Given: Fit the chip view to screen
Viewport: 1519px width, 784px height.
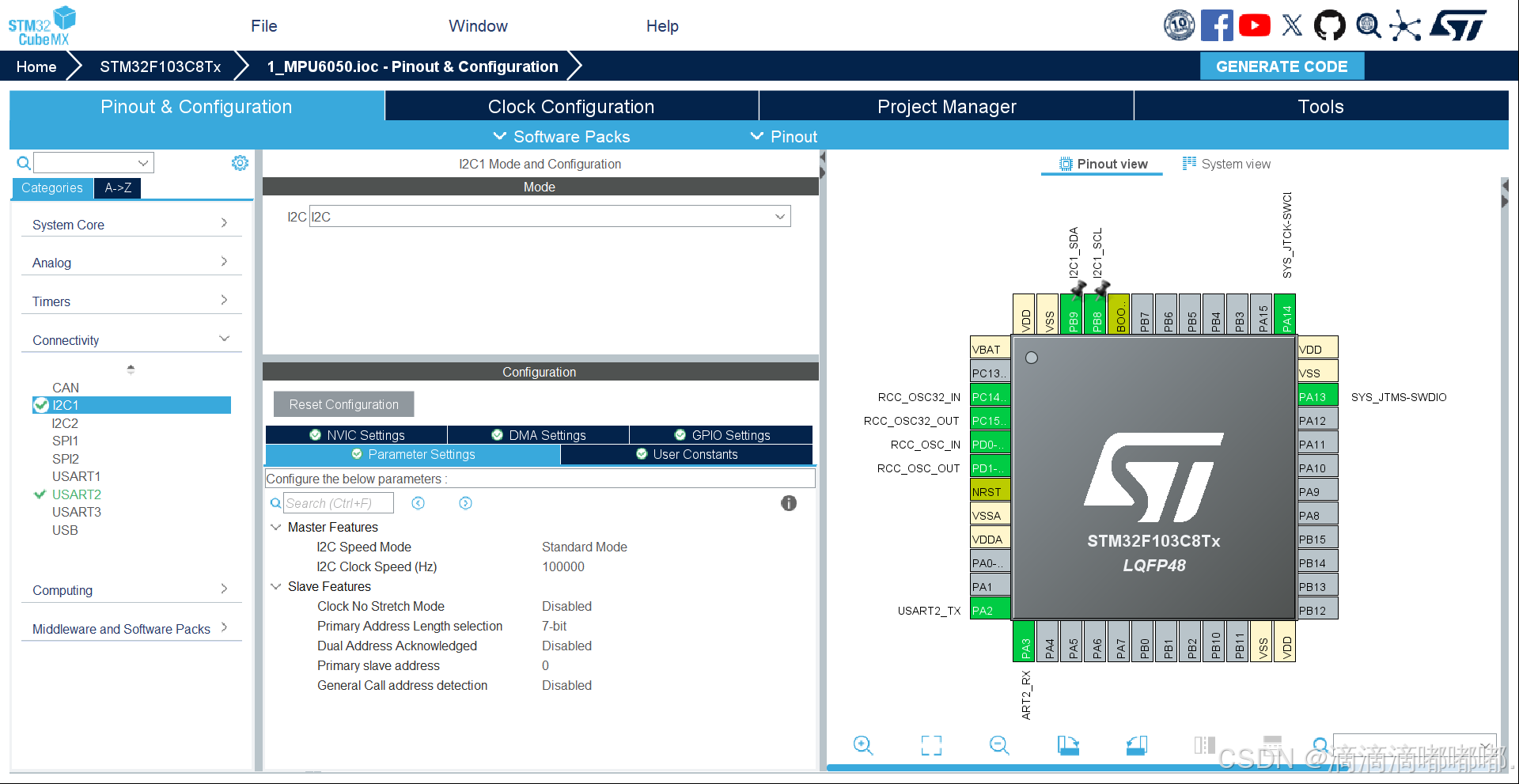Looking at the screenshot, I should click(931, 745).
